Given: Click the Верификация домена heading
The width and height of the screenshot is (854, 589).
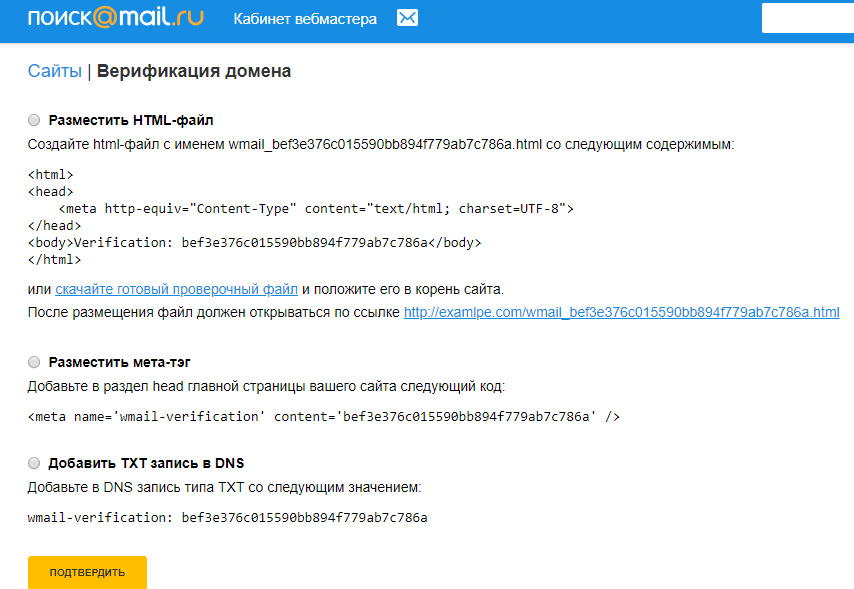Looking at the screenshot, I should (x=194, y=71).
